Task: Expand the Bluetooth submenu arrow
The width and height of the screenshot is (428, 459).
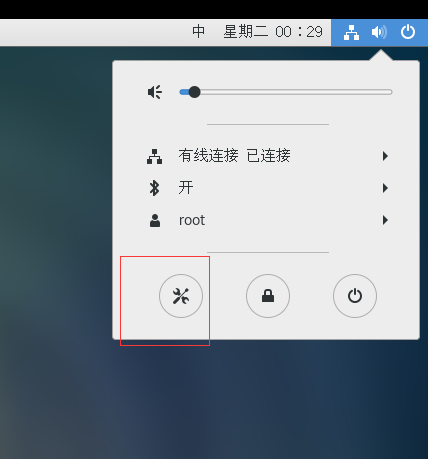Action: (x=385, y=188)
